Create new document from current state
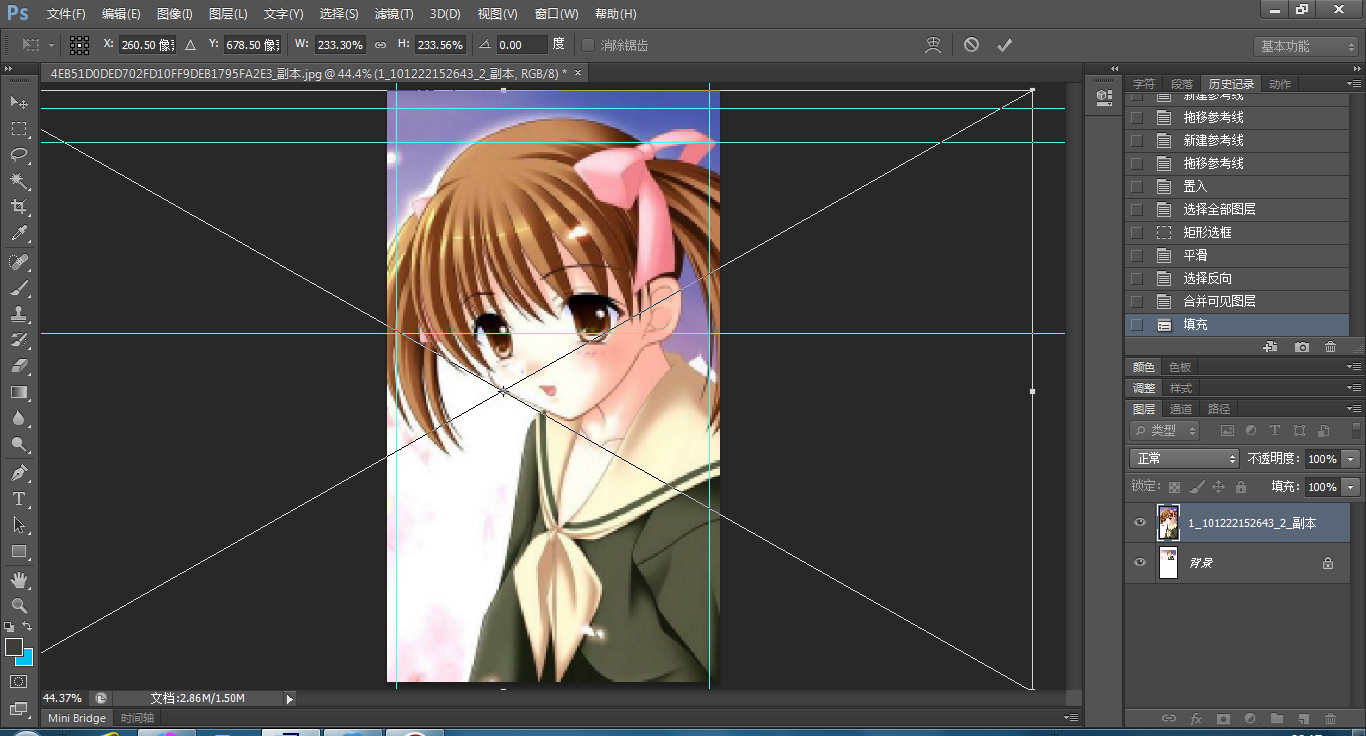 (1271, 347)
